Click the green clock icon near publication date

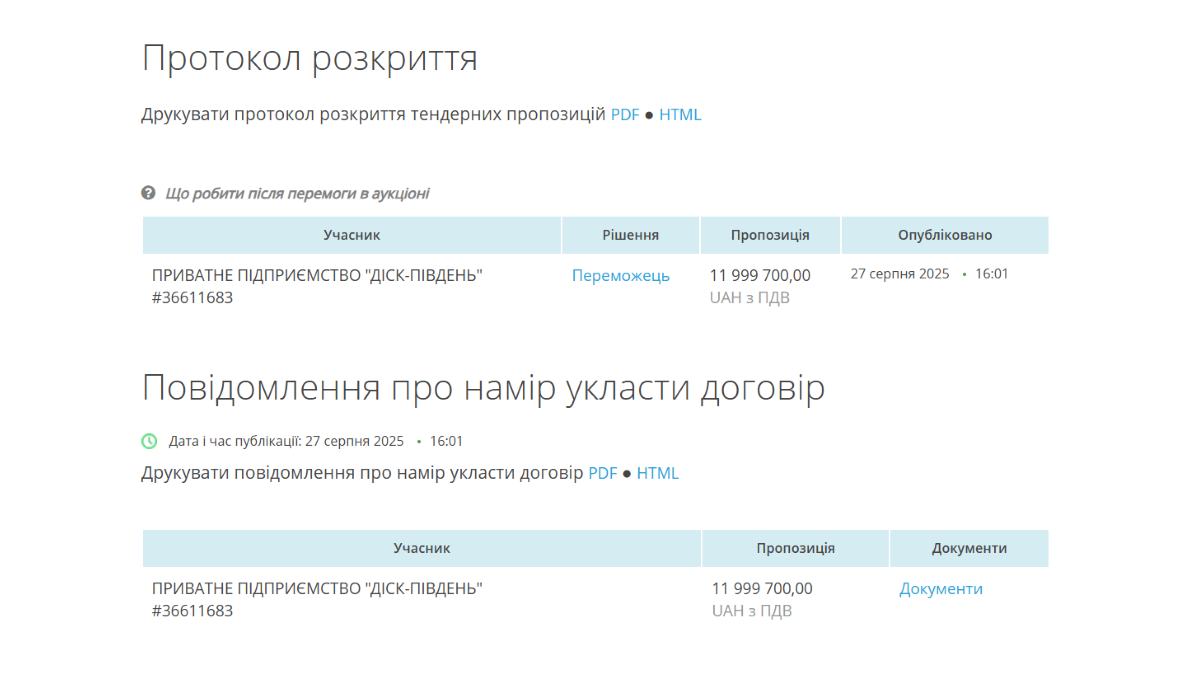click(x=149, y=440)
